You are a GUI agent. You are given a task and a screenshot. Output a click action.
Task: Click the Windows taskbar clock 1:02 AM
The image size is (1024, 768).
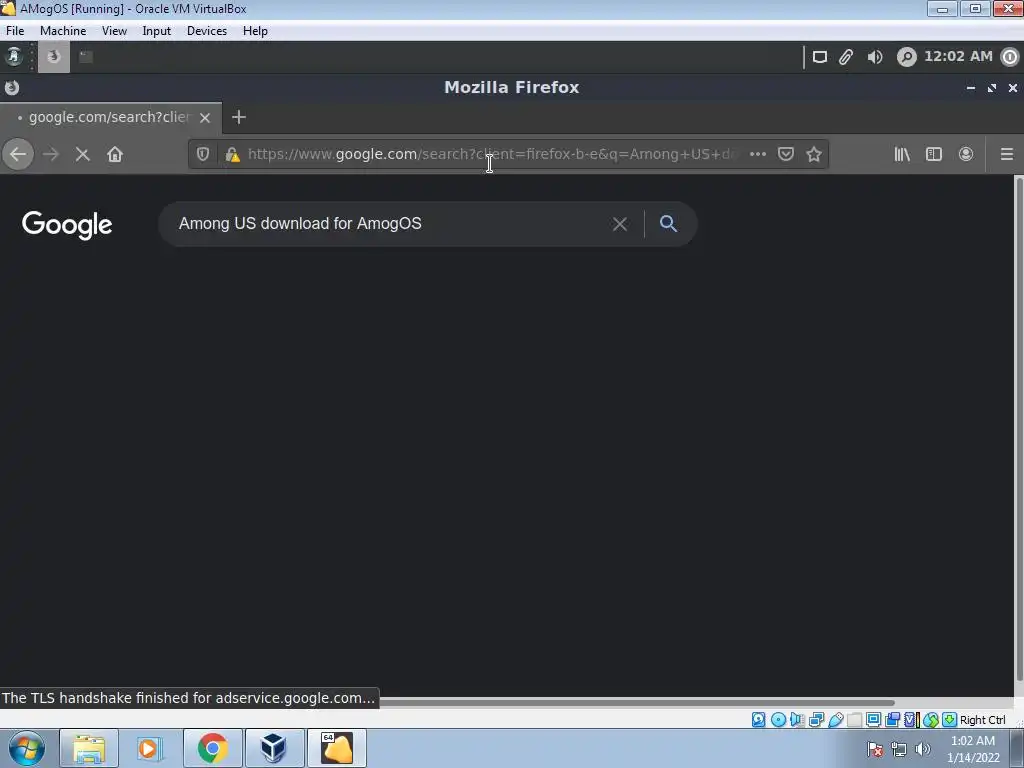pyautogui.click(x=973, y=749)
